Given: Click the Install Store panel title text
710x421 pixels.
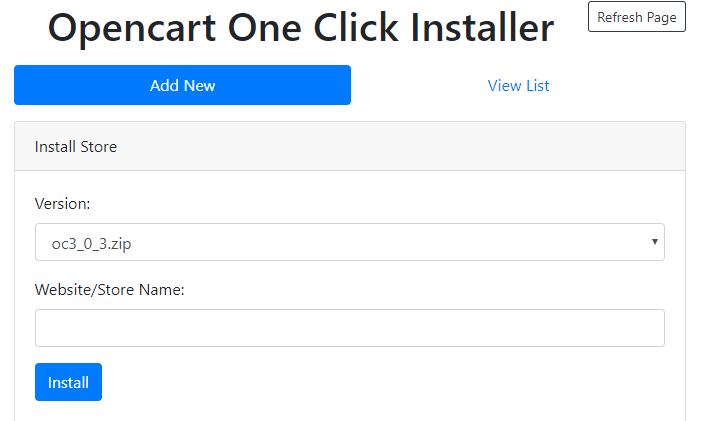Looking at the screenshot, I should [x=76, y=147].
